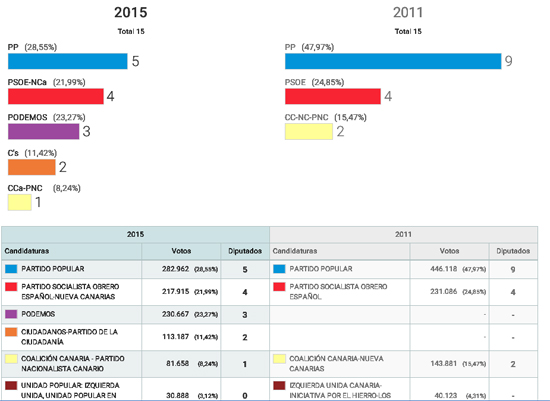
Task: Click orange swatch beside CIUDADANOS table row
Action: [11, 332]
